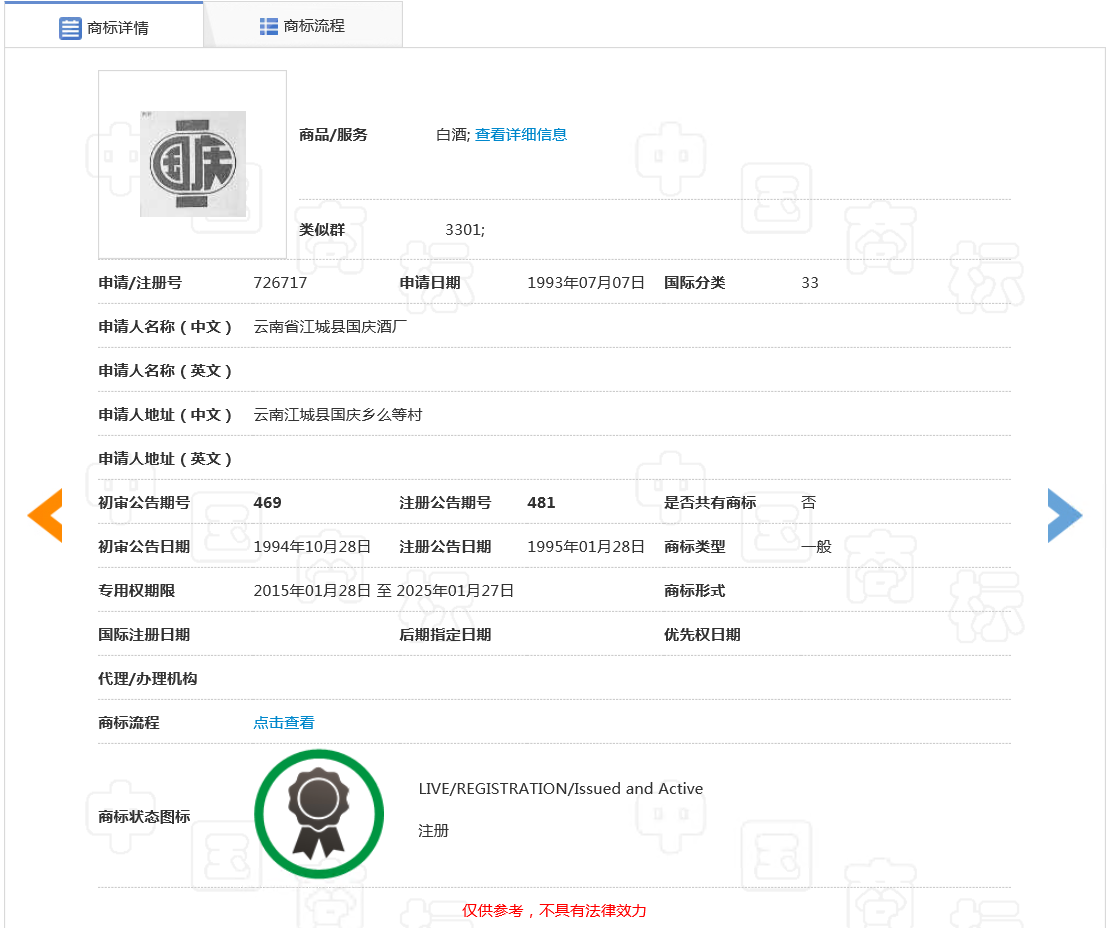The image size is (1110, 928).
Task: Select exclusive right period 2015年01月28日 至 2025年01月27日
Action: (384, 590)
